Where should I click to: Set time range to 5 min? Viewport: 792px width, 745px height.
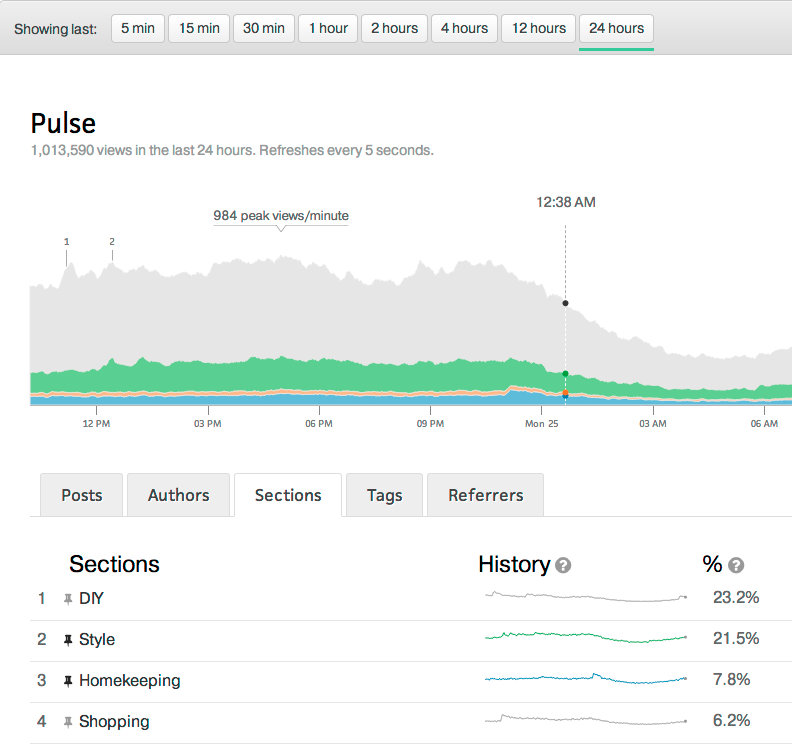point(137,28)
